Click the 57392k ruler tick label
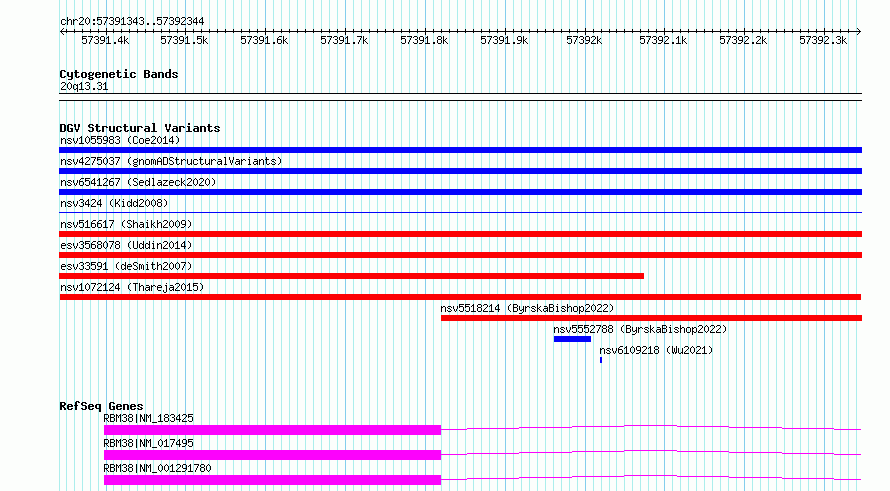Image resolution: width=890 pixels, height=491 pixels. [584, 40]
